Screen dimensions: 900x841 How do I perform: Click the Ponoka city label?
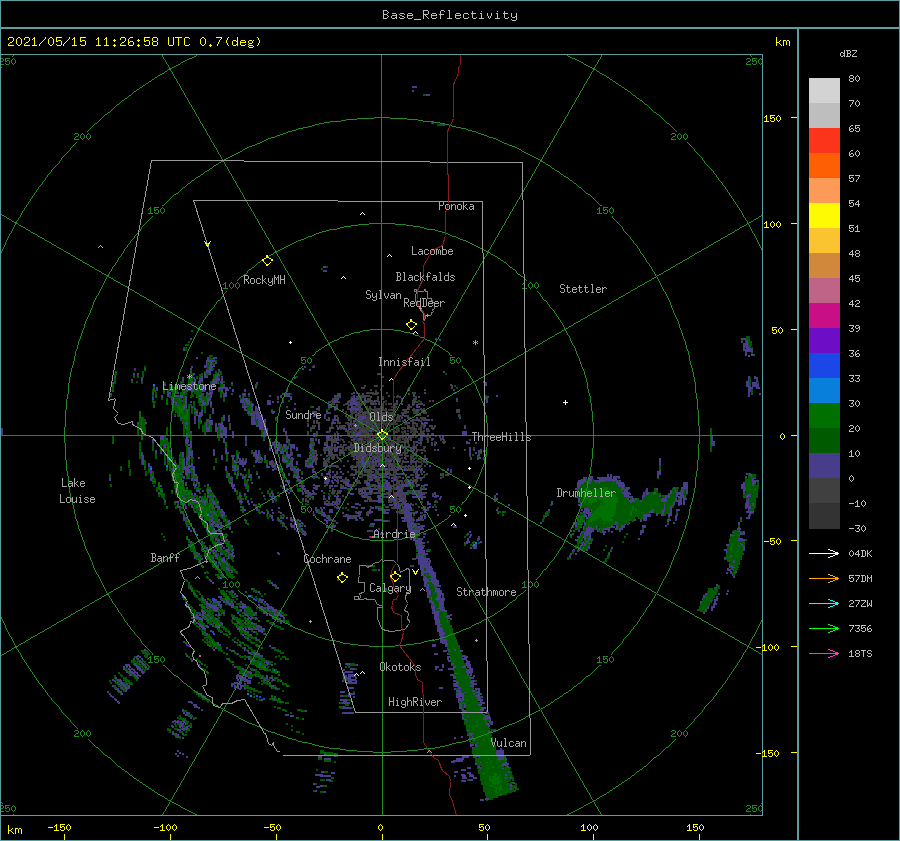[x=456, y=206]
